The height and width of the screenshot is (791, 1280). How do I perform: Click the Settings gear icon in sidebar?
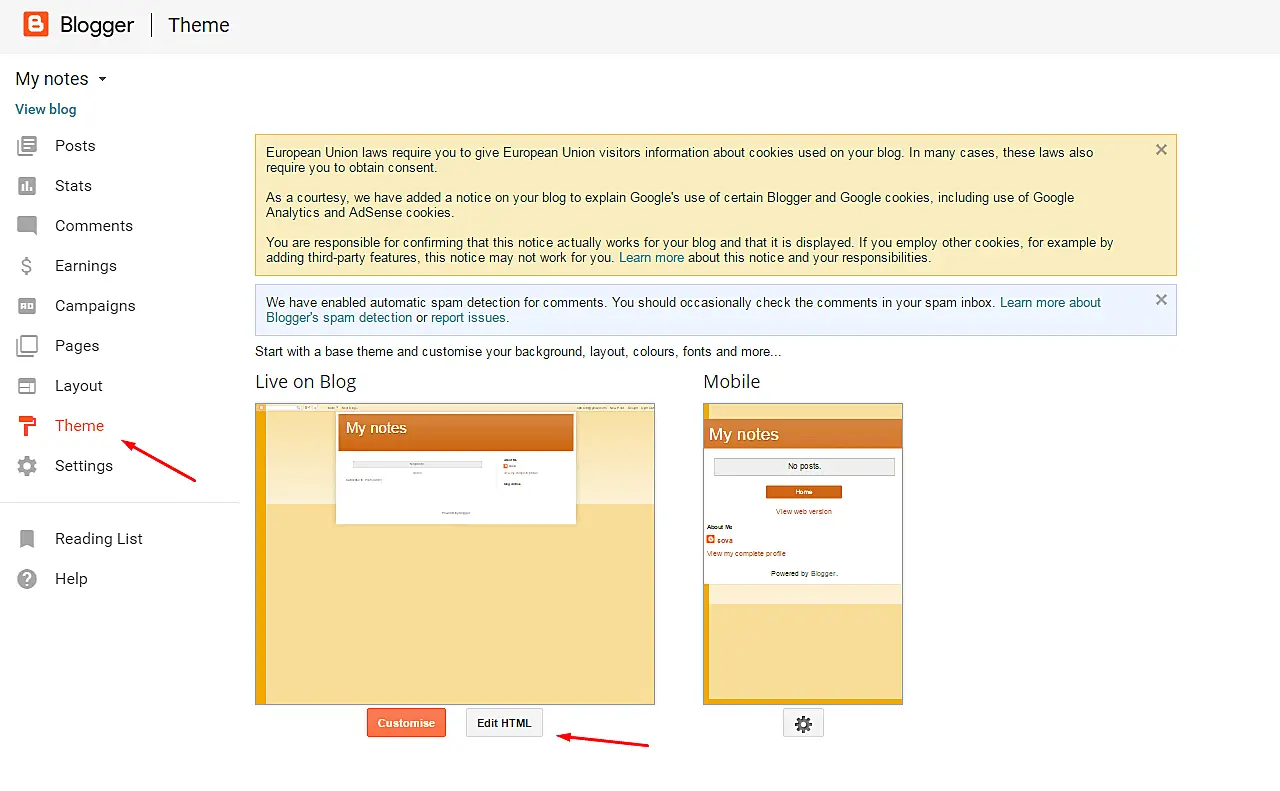27,466
